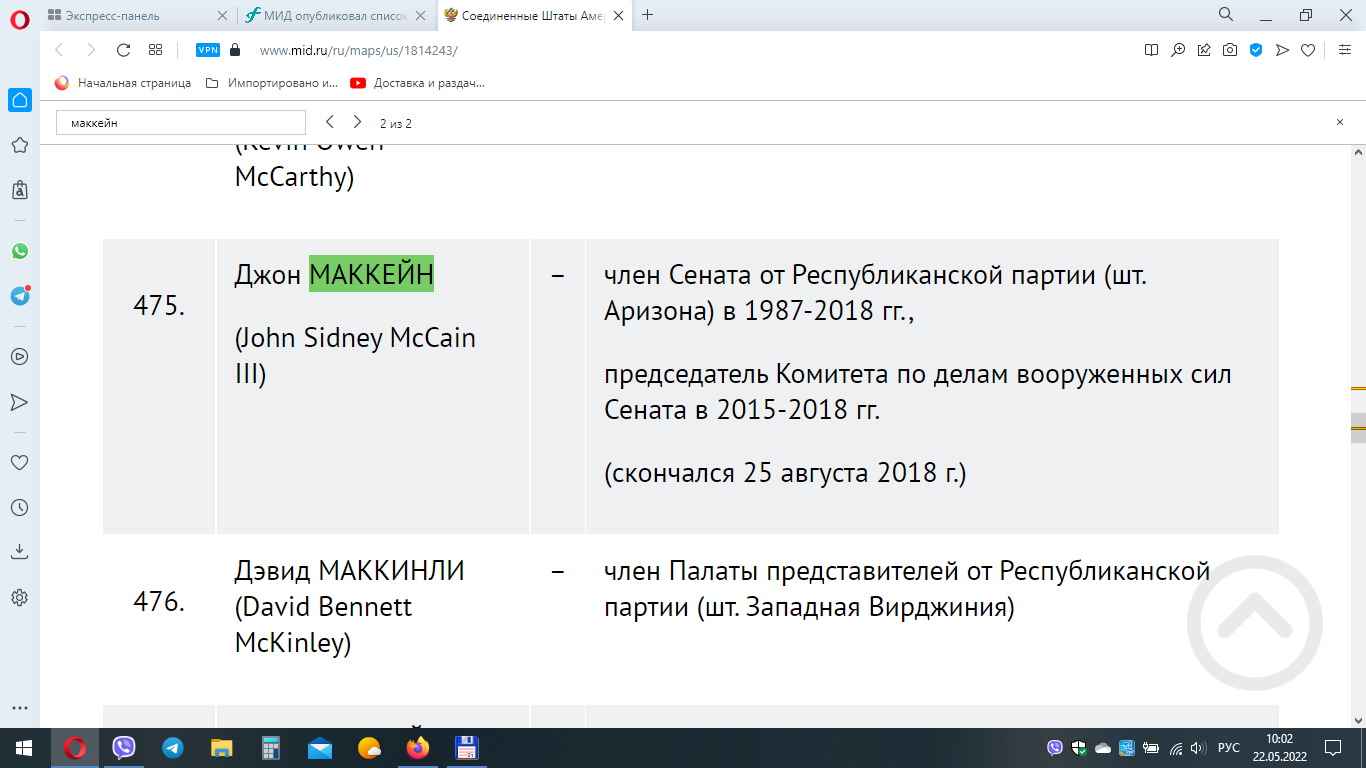Toggle the VPN badge in the address bar
Screen dimensions: 1366x768
pyautogui.click(x=208, y=50)
